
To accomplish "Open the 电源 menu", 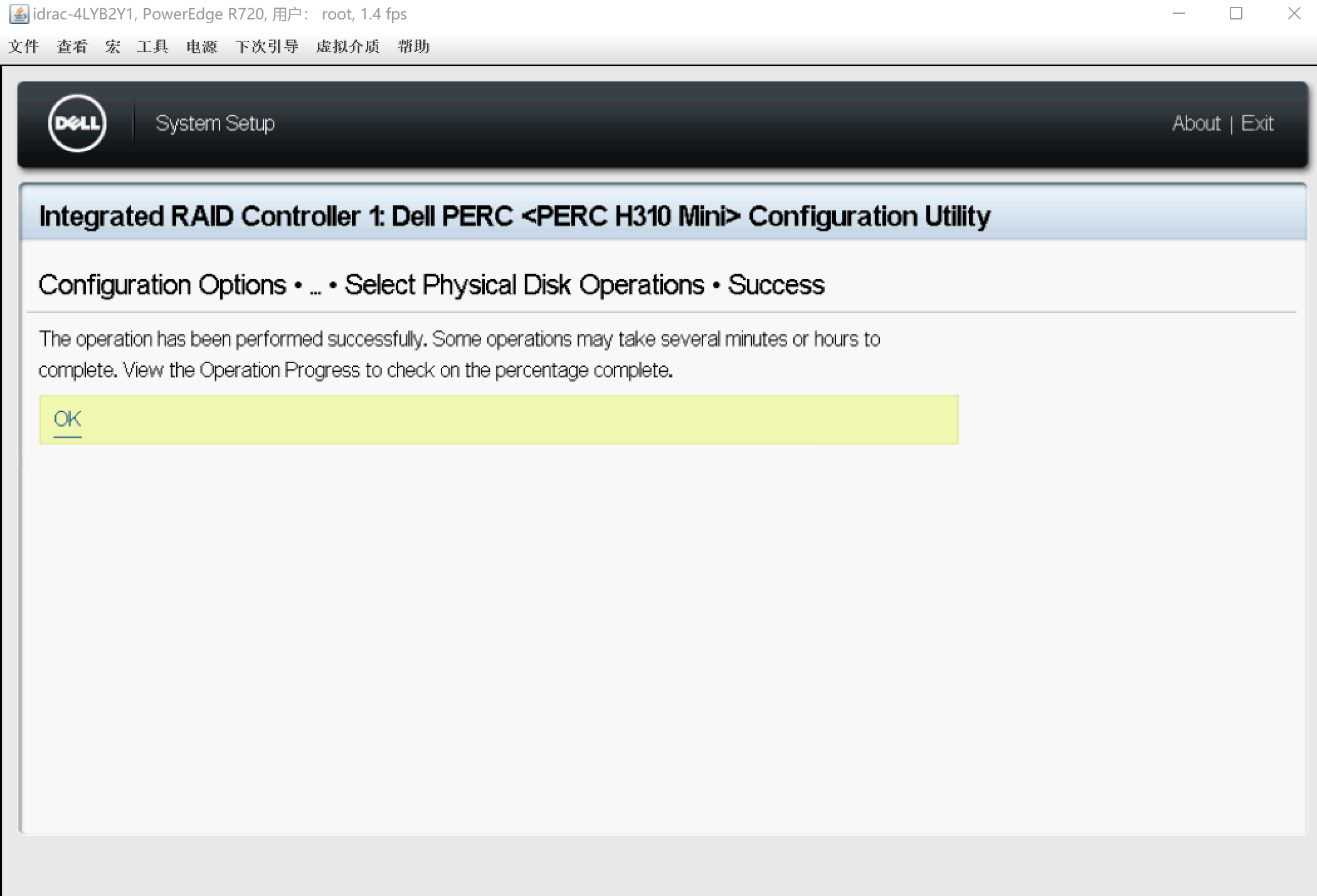I will [201, 46].
